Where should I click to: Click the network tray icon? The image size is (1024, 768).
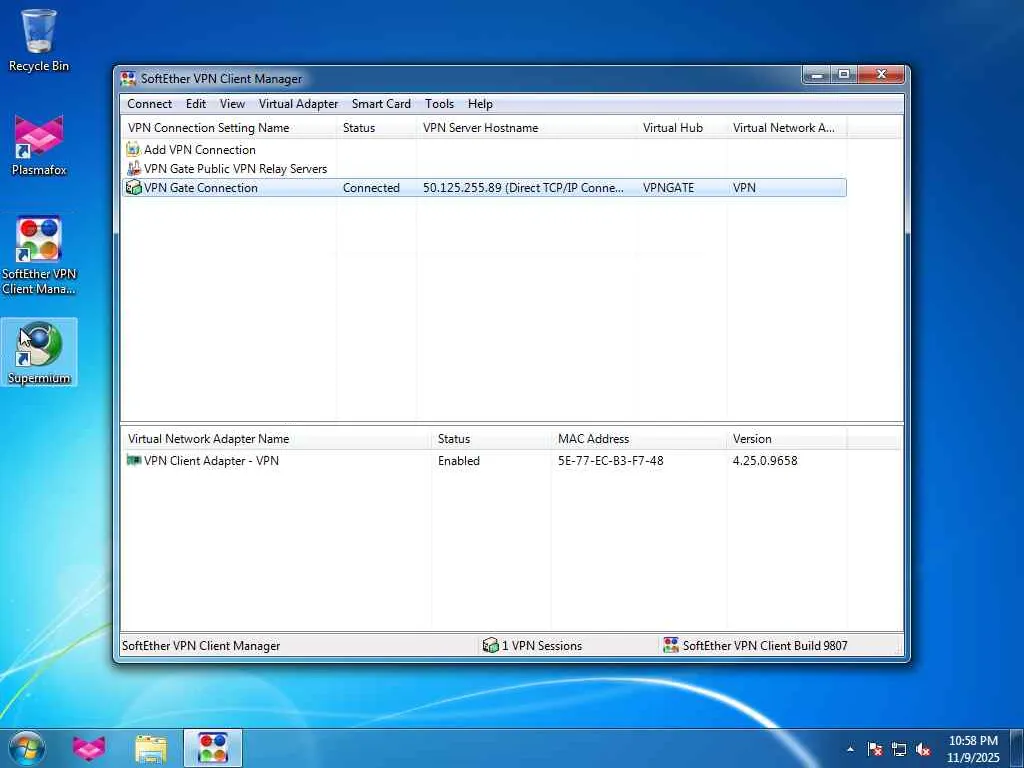click(x=899, y=749)
